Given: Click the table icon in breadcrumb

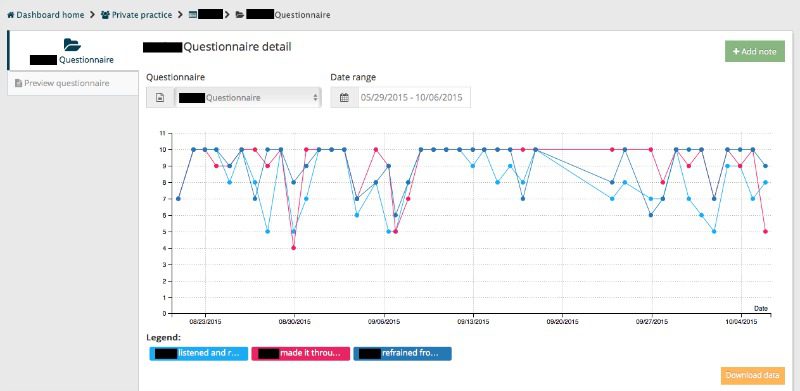Looking at the screenshot, I should (x=193, y=15).
